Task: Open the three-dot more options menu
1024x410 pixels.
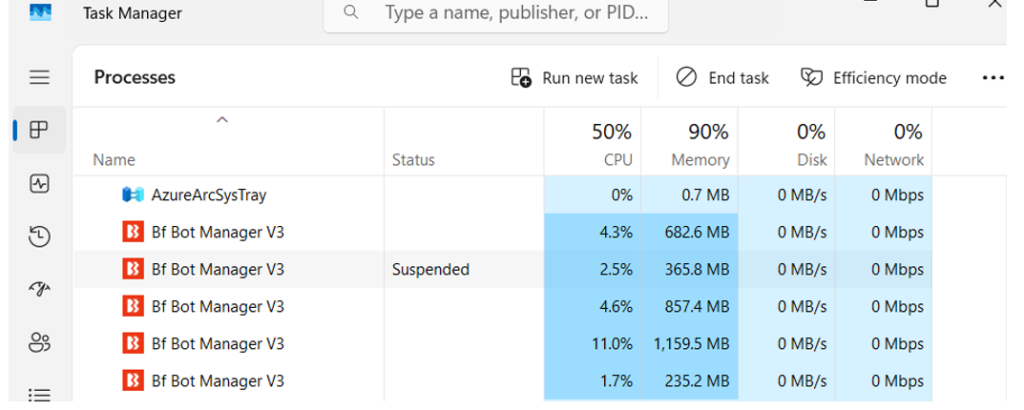Action: [992, 78]
